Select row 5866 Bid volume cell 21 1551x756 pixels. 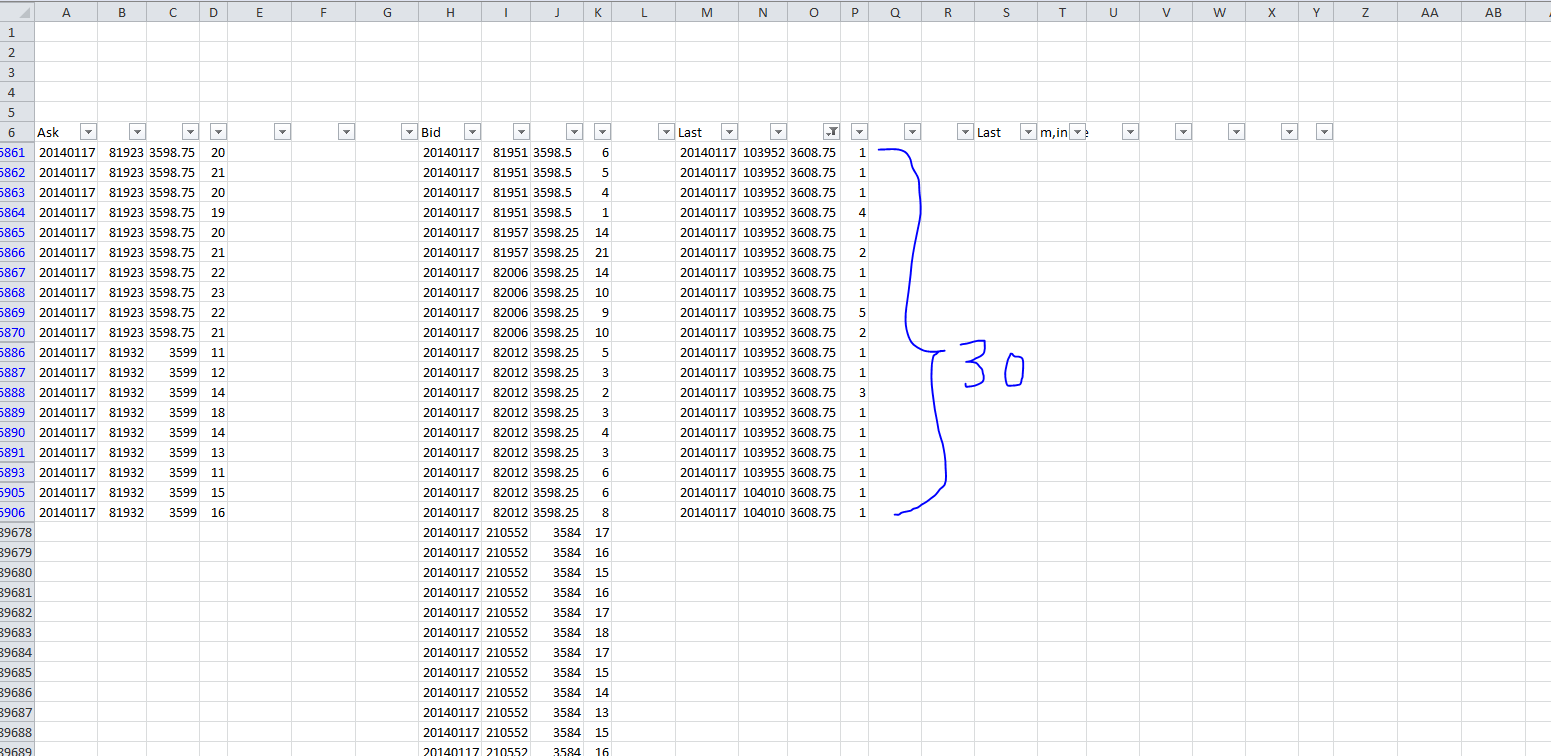pos(598,252)
